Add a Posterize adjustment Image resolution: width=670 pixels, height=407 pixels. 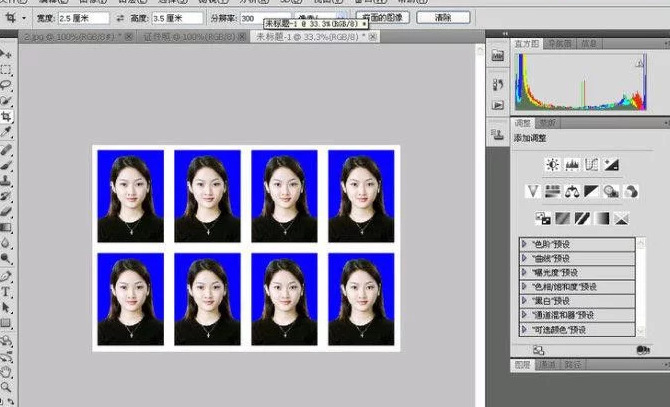click(562, 219)
